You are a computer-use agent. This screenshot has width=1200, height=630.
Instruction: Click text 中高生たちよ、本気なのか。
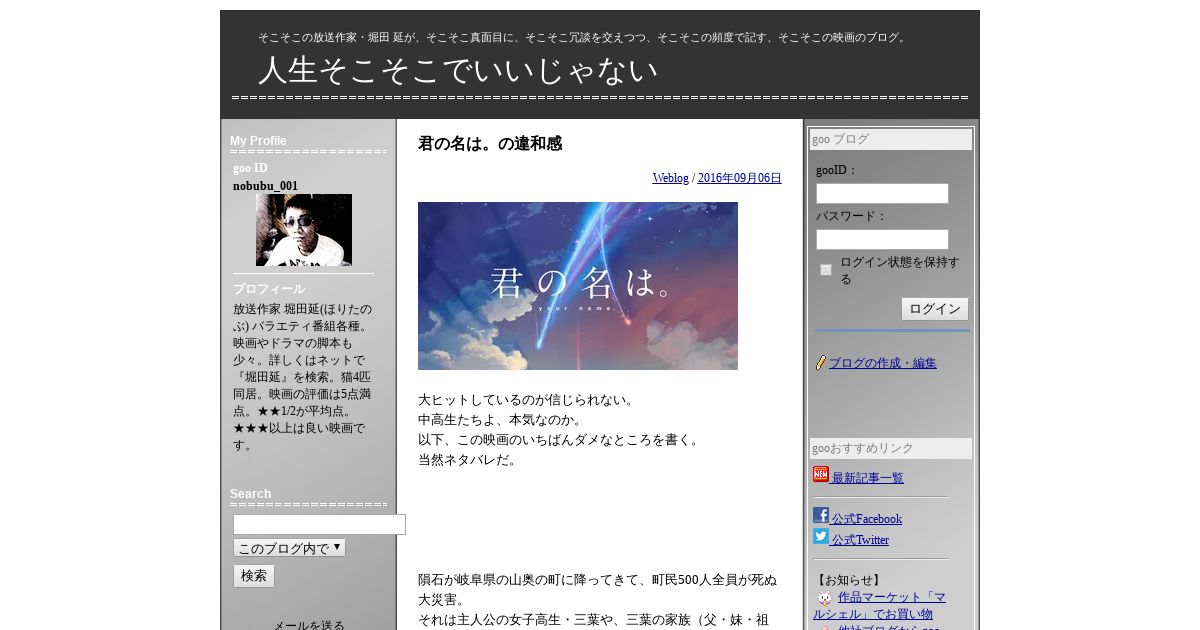[x=500, y=420]
